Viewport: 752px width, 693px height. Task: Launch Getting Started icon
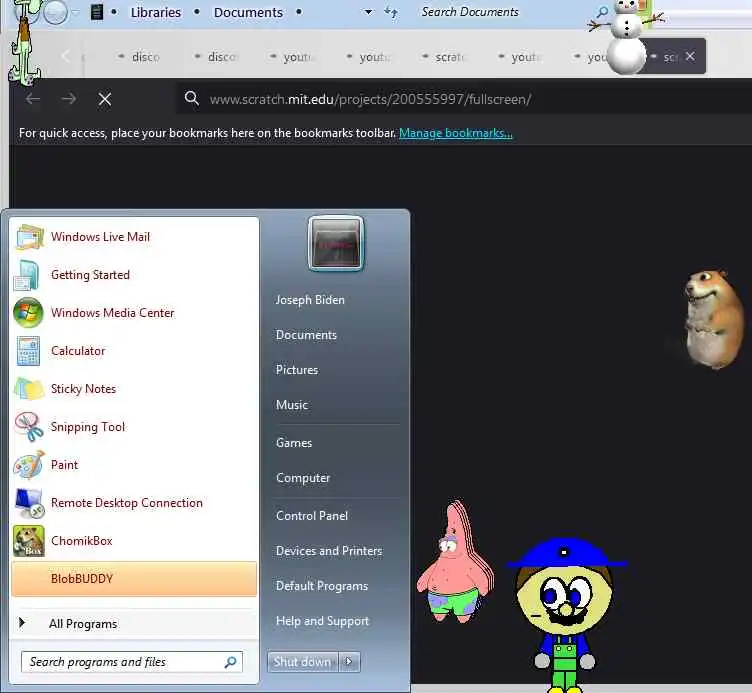28,275
